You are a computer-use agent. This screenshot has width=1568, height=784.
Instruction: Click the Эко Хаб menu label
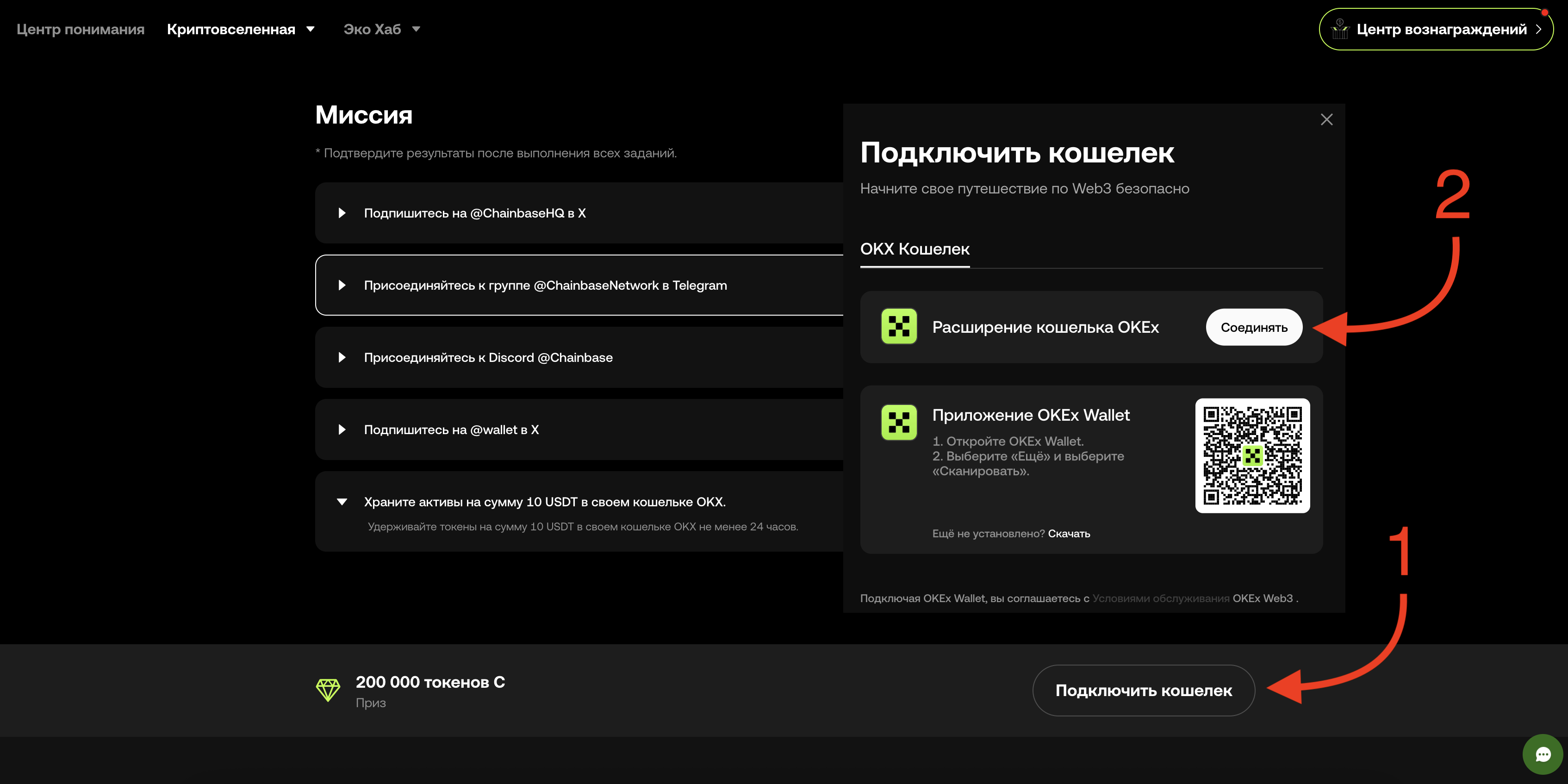372,29
